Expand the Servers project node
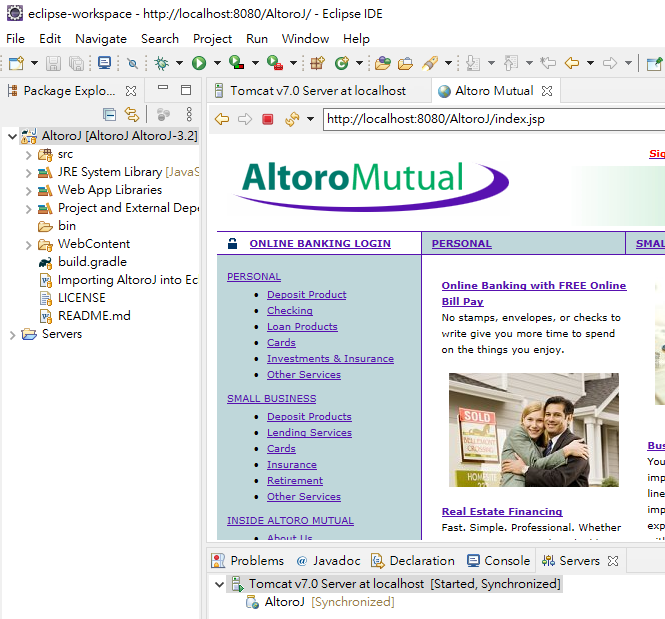 tap(12, 335)
